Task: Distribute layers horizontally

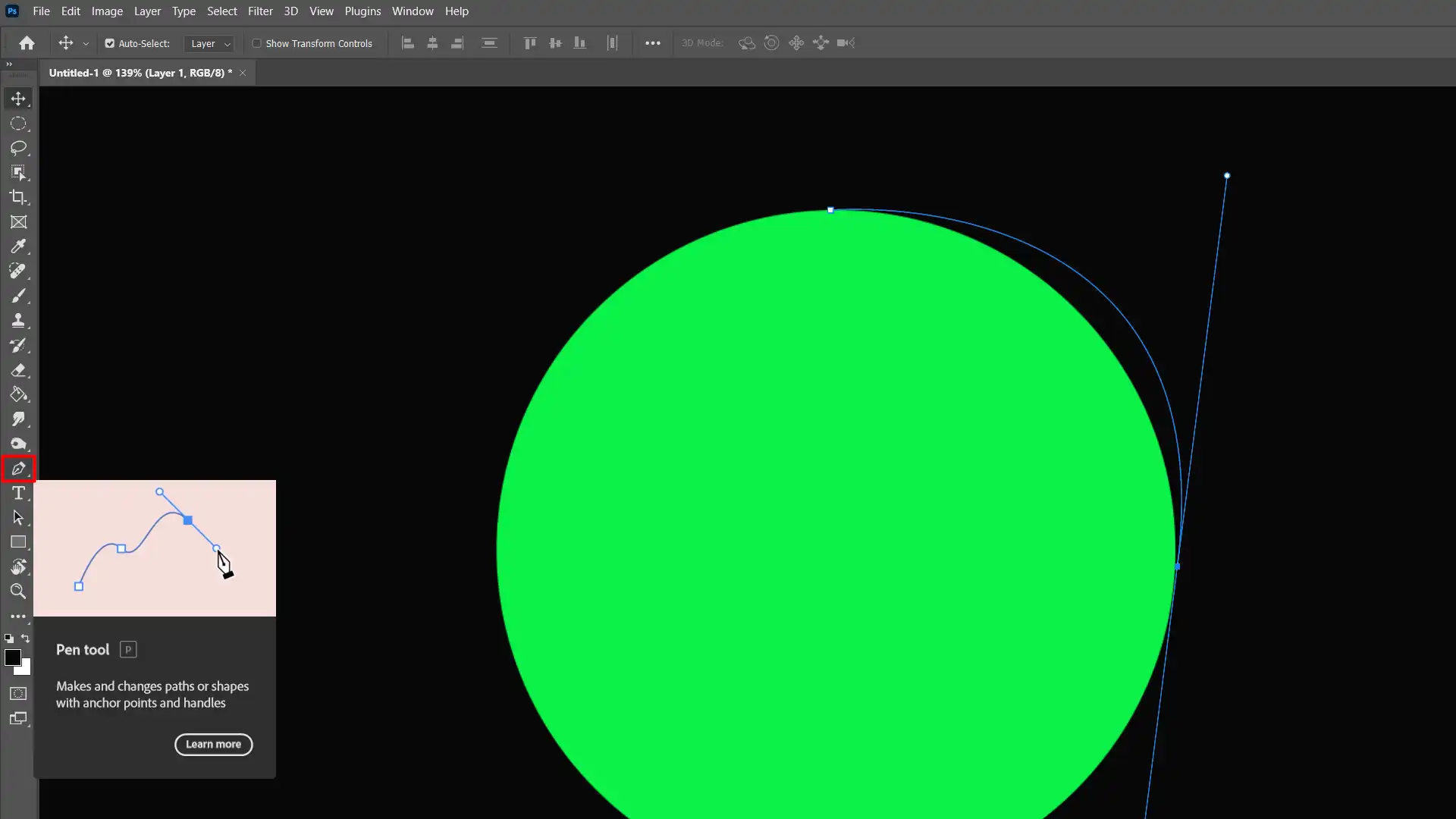Action: tap(612, 43)
